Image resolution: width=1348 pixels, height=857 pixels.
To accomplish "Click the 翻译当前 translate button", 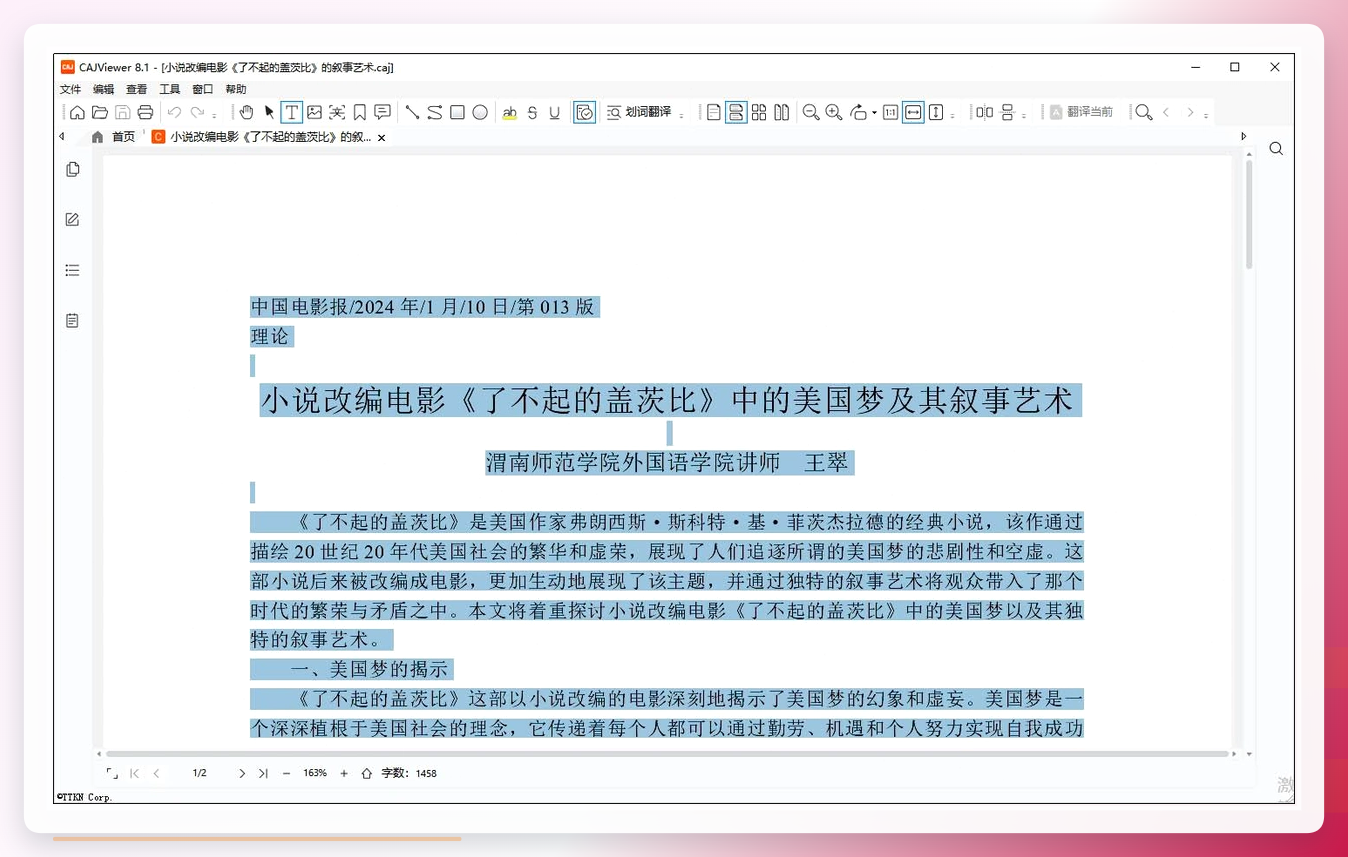I will (x=1081, y=112).
